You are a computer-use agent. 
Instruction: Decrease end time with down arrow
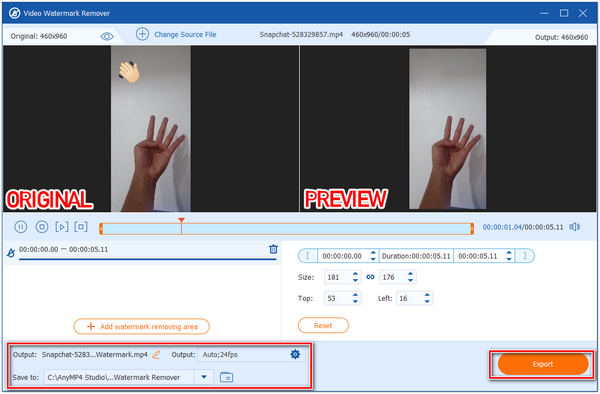509,259
